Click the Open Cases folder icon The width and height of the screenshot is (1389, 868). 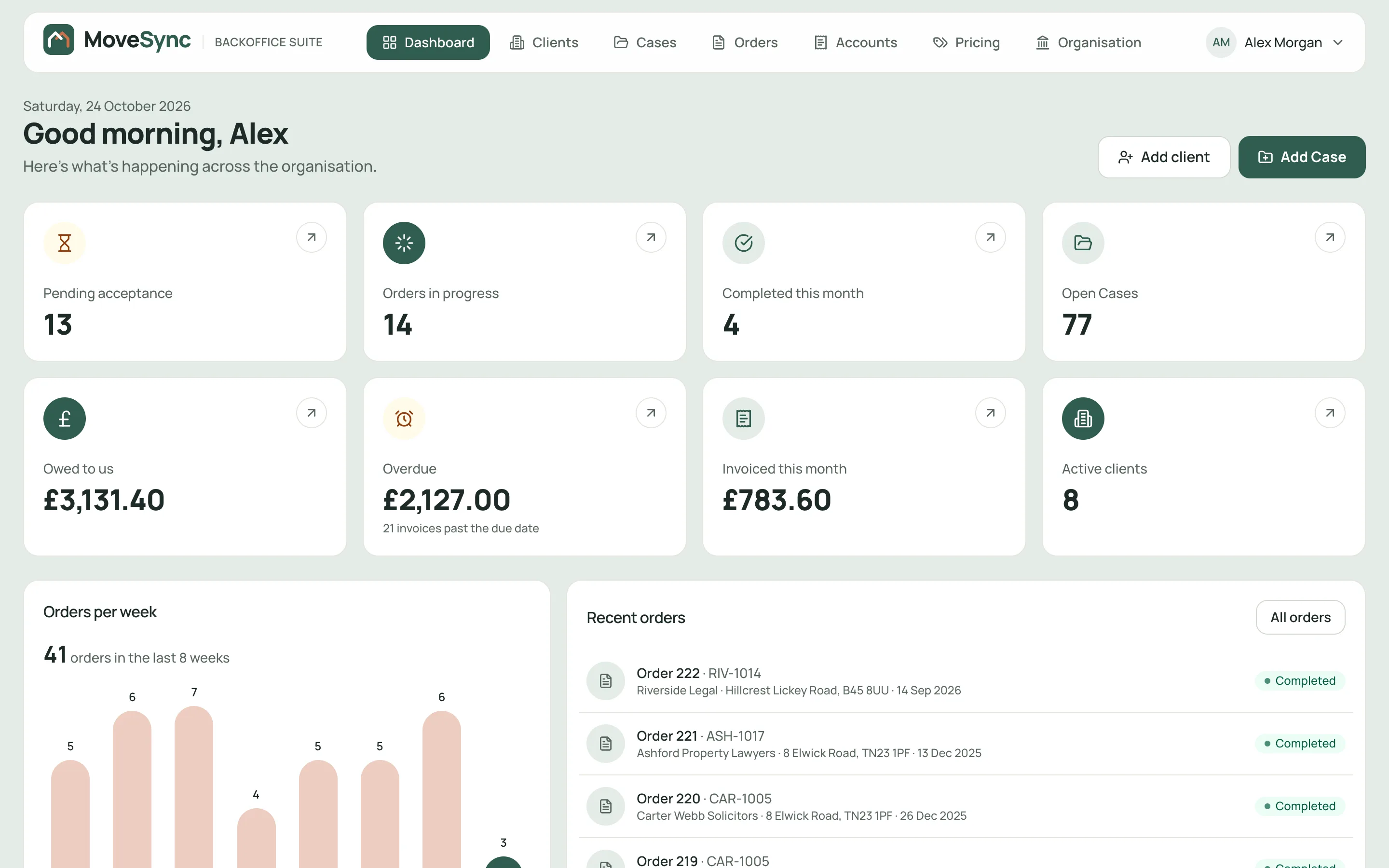pos(1083,243)
